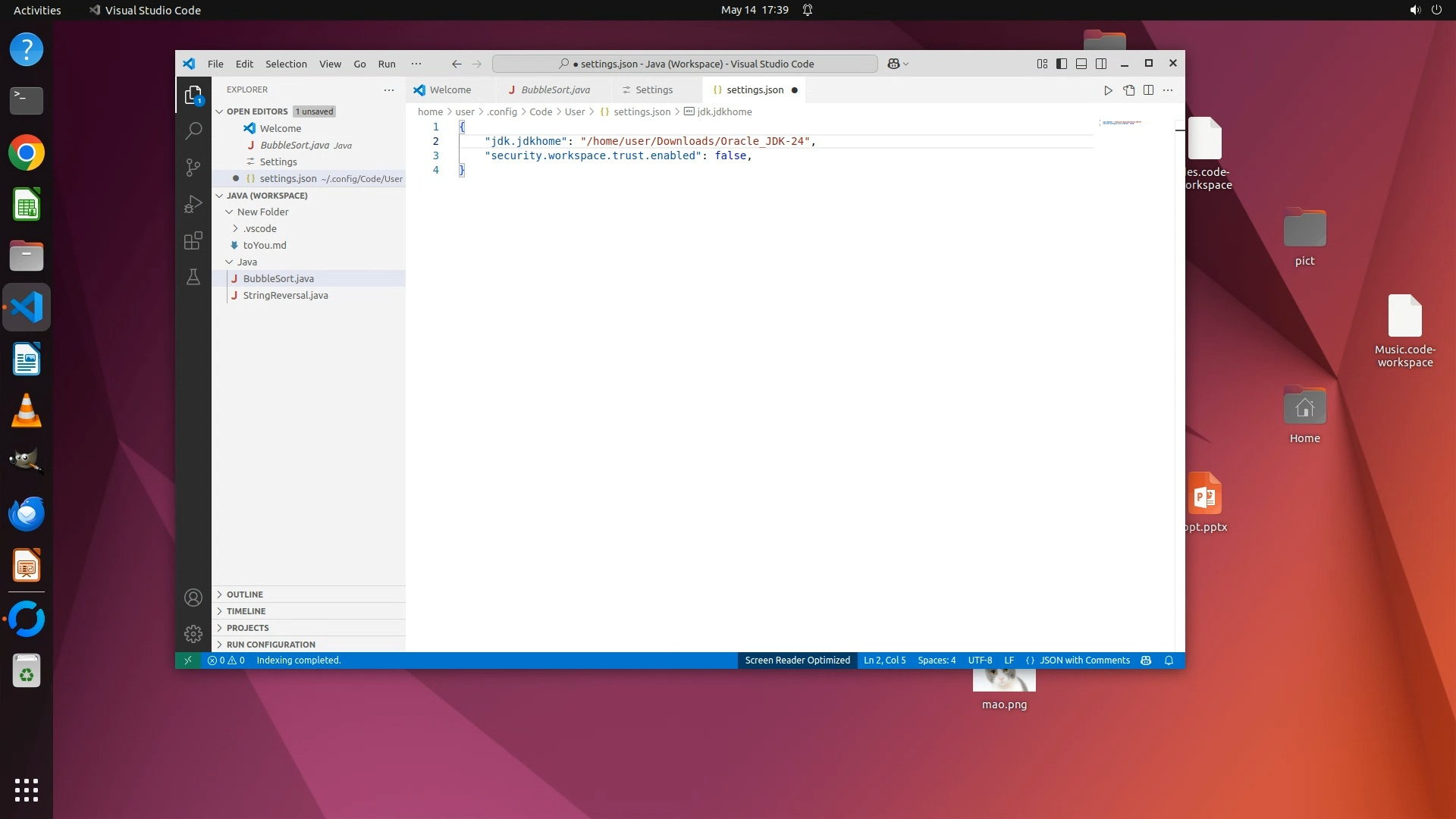1456x819 pixels.
Task: Expand the OUTLINE section
Action: point(245,595)
